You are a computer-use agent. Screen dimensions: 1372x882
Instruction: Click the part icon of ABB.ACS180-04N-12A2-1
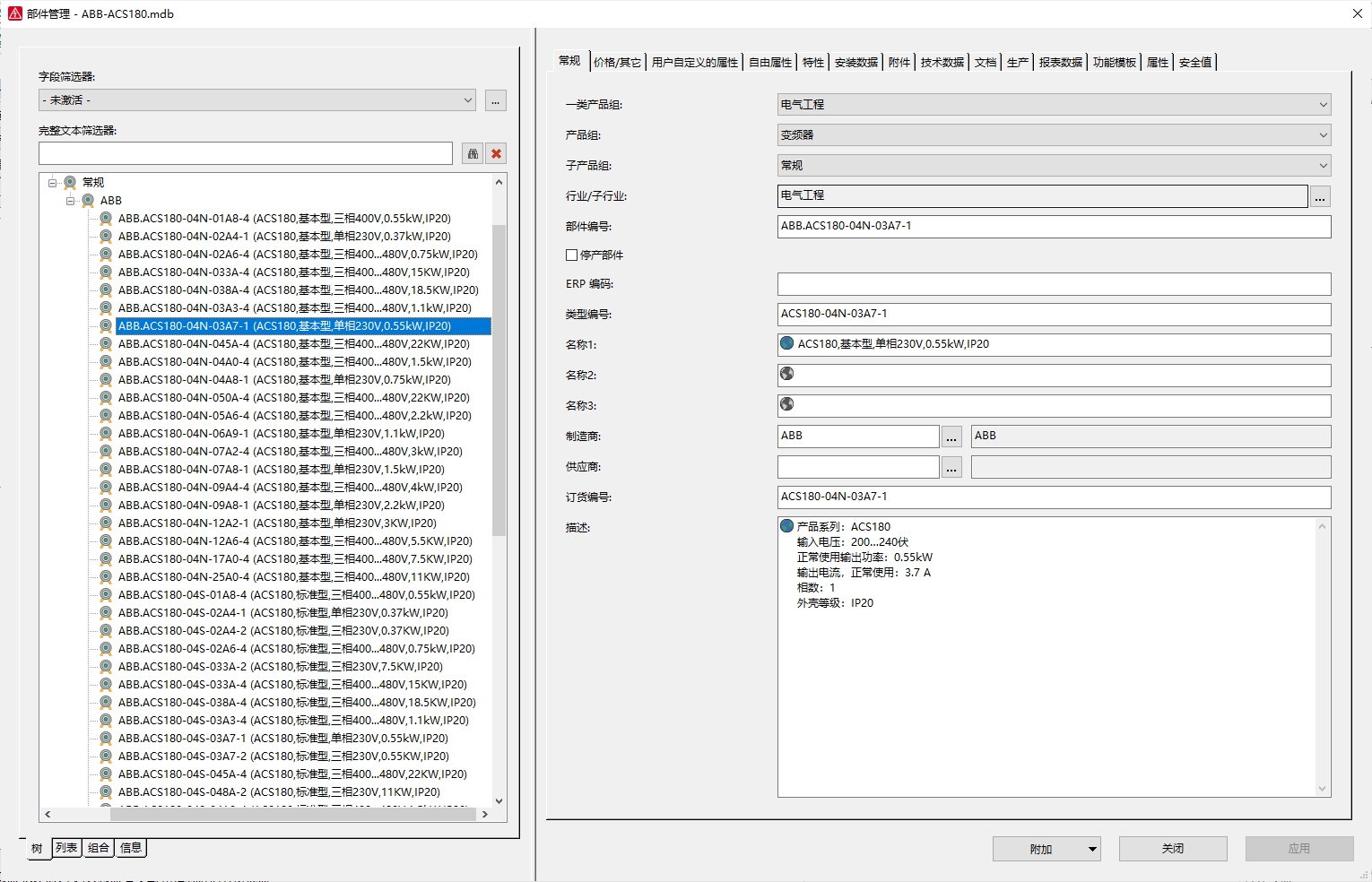(x=106, y=523)
